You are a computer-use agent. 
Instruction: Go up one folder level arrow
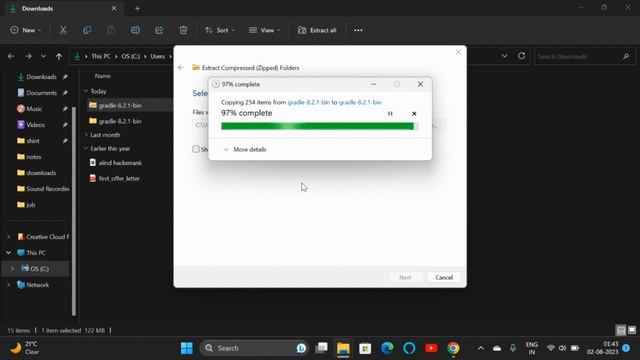[x=59, y=56]
